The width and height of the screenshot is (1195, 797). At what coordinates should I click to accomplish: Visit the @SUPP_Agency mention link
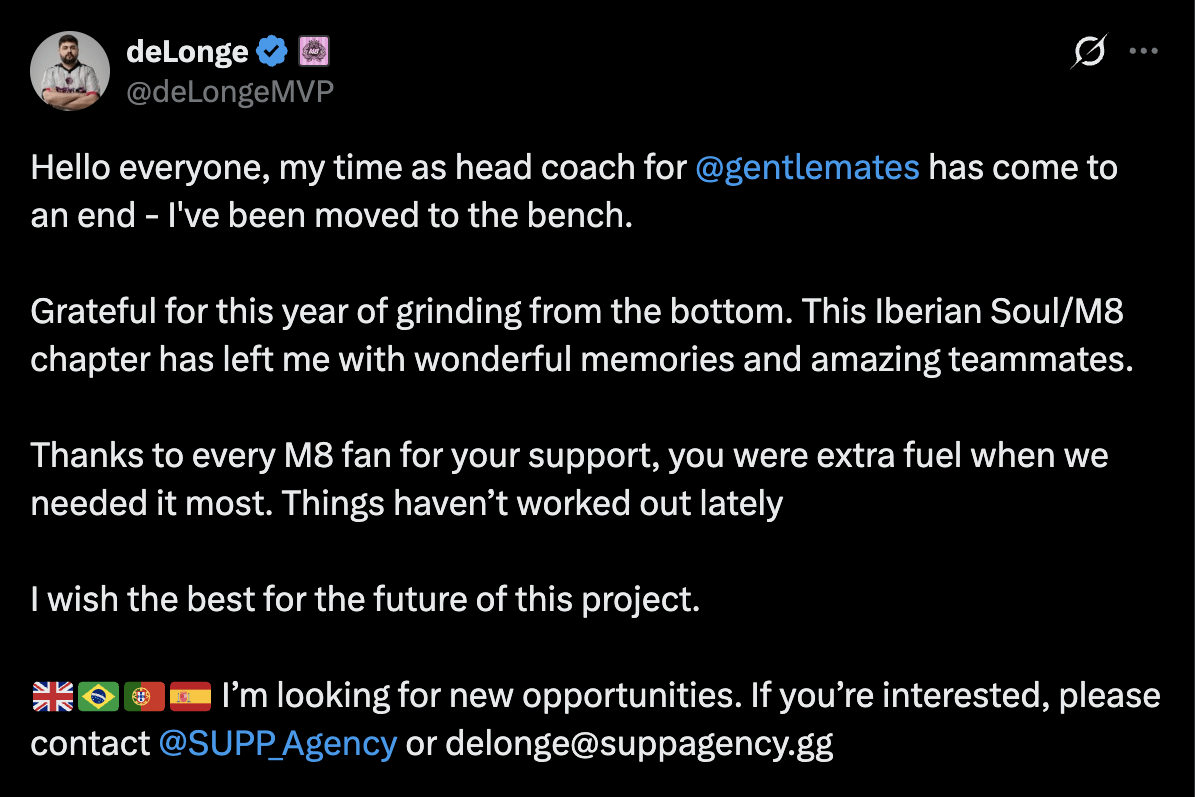(x=277, y=744)
